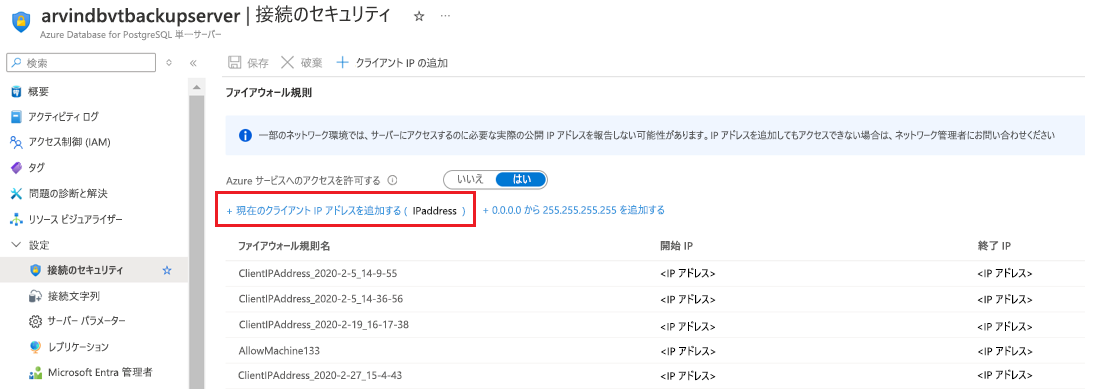Click the server shield icon beside the title
Screen dimensions: 1103x389
pyautogui.click(x=21, y=23)
